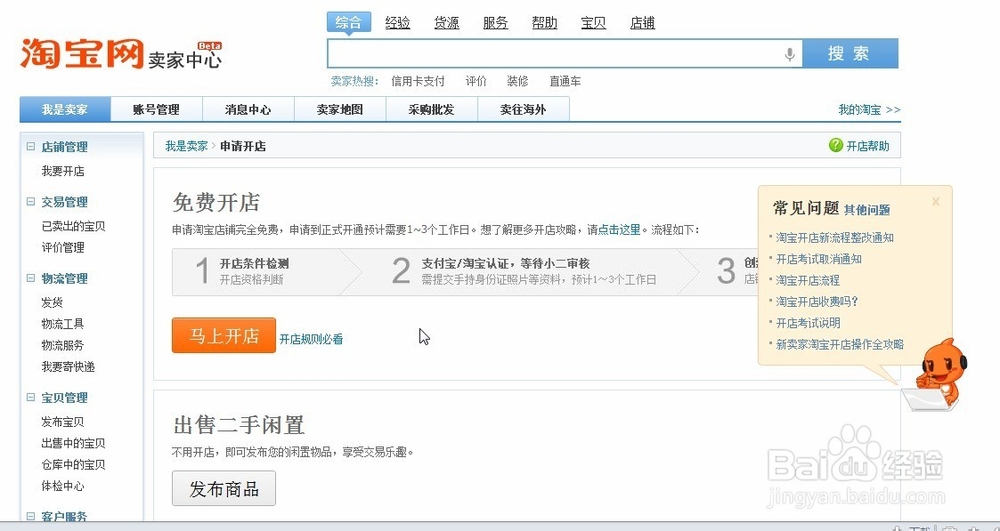Select the 货源 search tab
This screenshot has height=531, width=1000.
click(x=446, y=23)
